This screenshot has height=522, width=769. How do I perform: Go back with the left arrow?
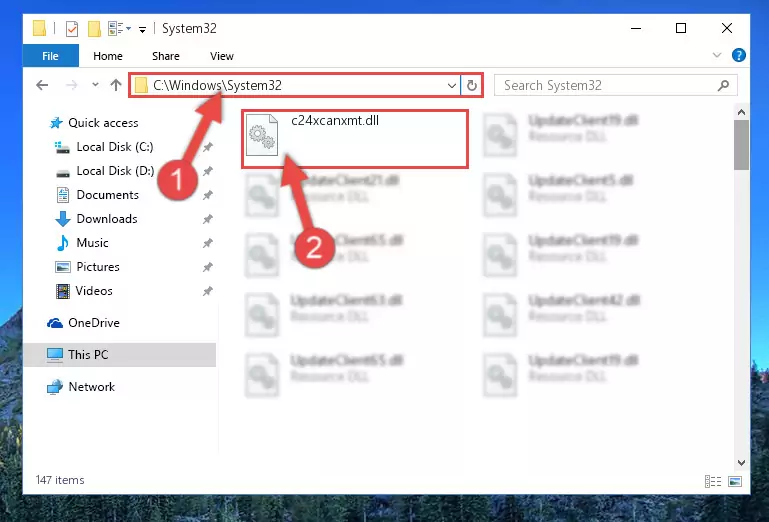[x=42, y=85]
